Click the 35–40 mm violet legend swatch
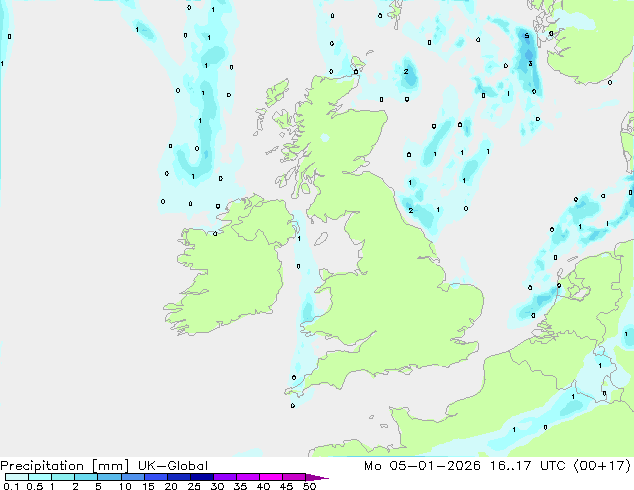Screen dimensions: 634x490 pos(248,477)
